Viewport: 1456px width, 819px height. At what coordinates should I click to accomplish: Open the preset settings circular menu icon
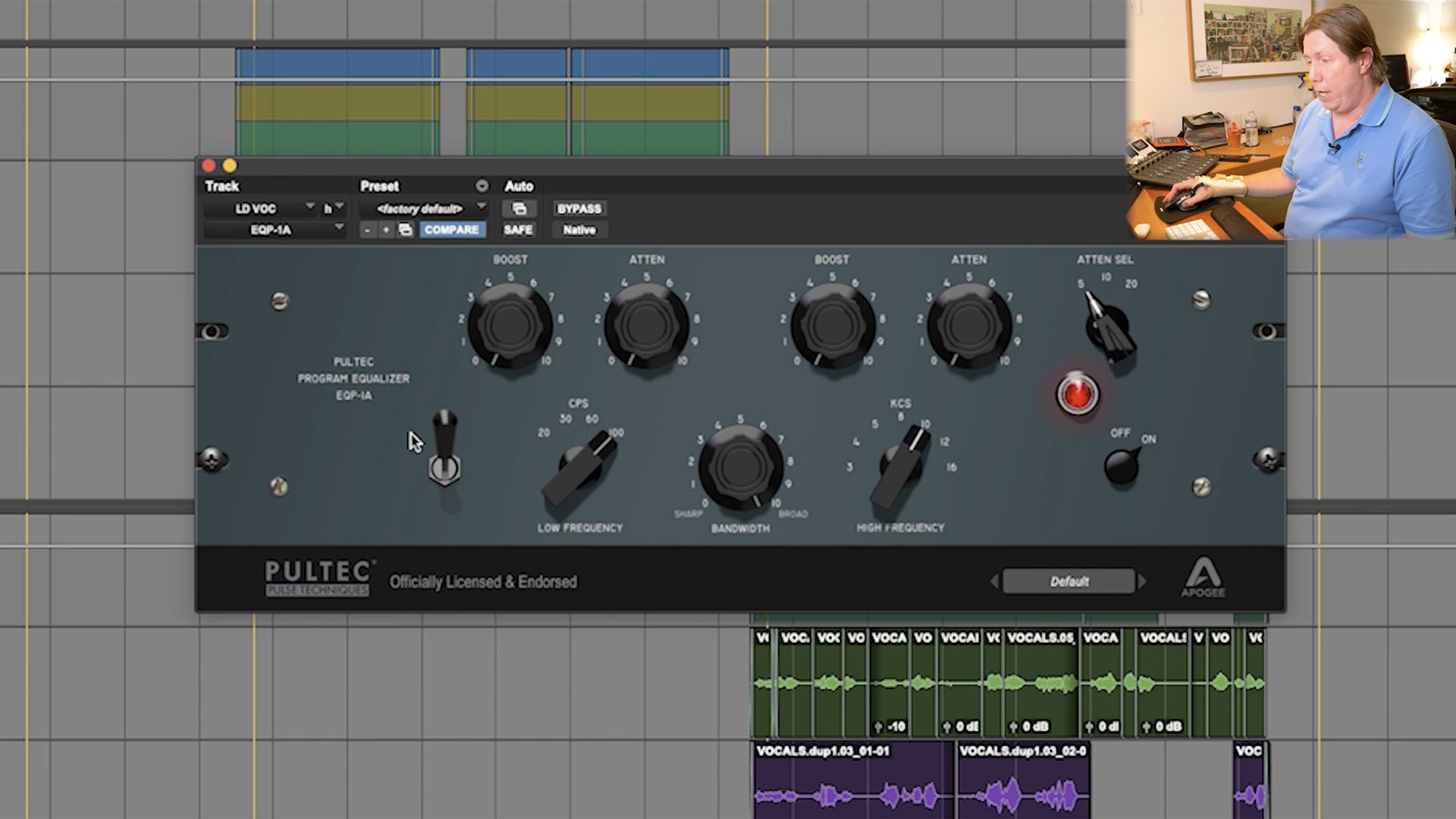pos(482,186)
